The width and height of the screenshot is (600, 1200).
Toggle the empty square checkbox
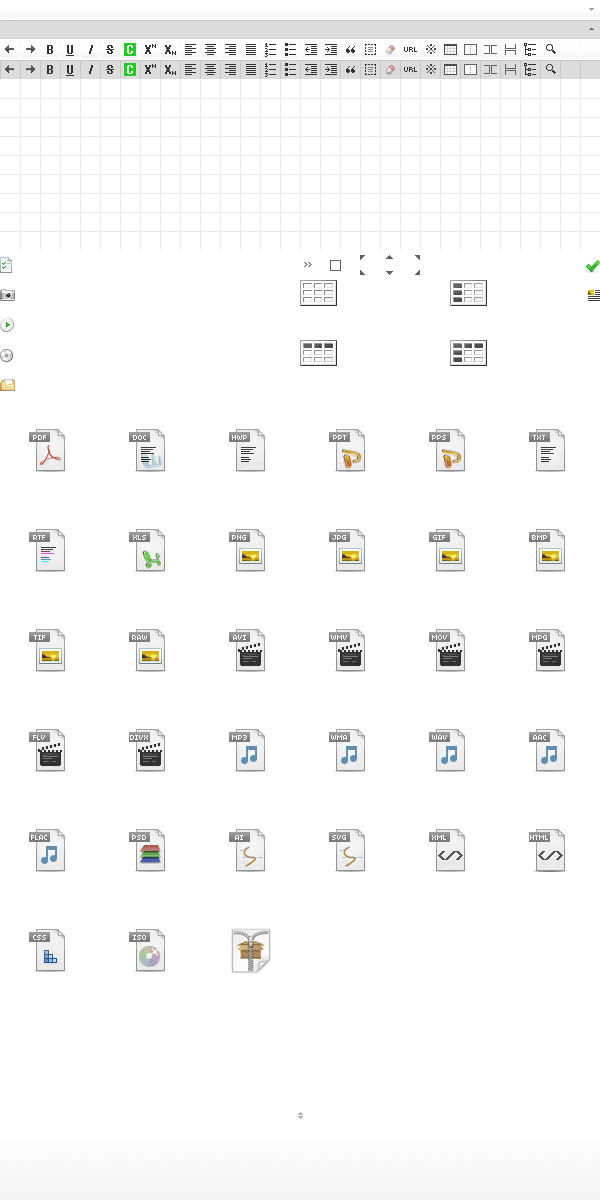coord(335,266)
